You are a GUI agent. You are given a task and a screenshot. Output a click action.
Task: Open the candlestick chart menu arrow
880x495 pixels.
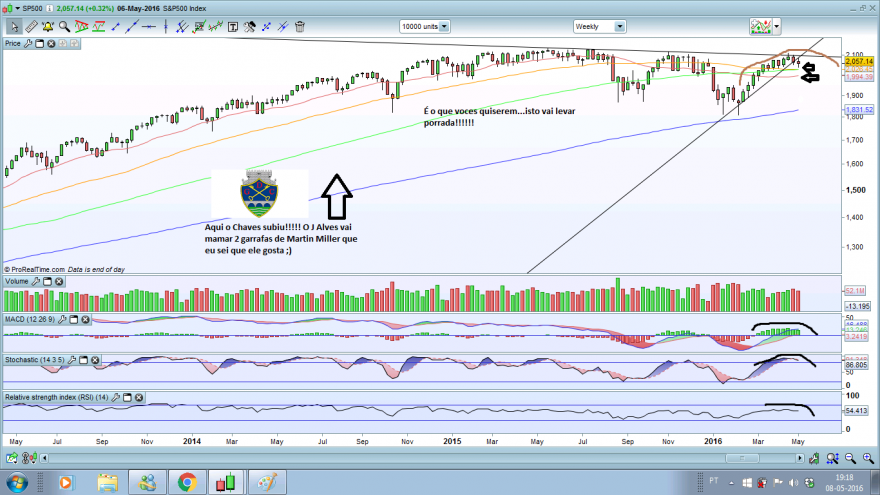[17, 8]
